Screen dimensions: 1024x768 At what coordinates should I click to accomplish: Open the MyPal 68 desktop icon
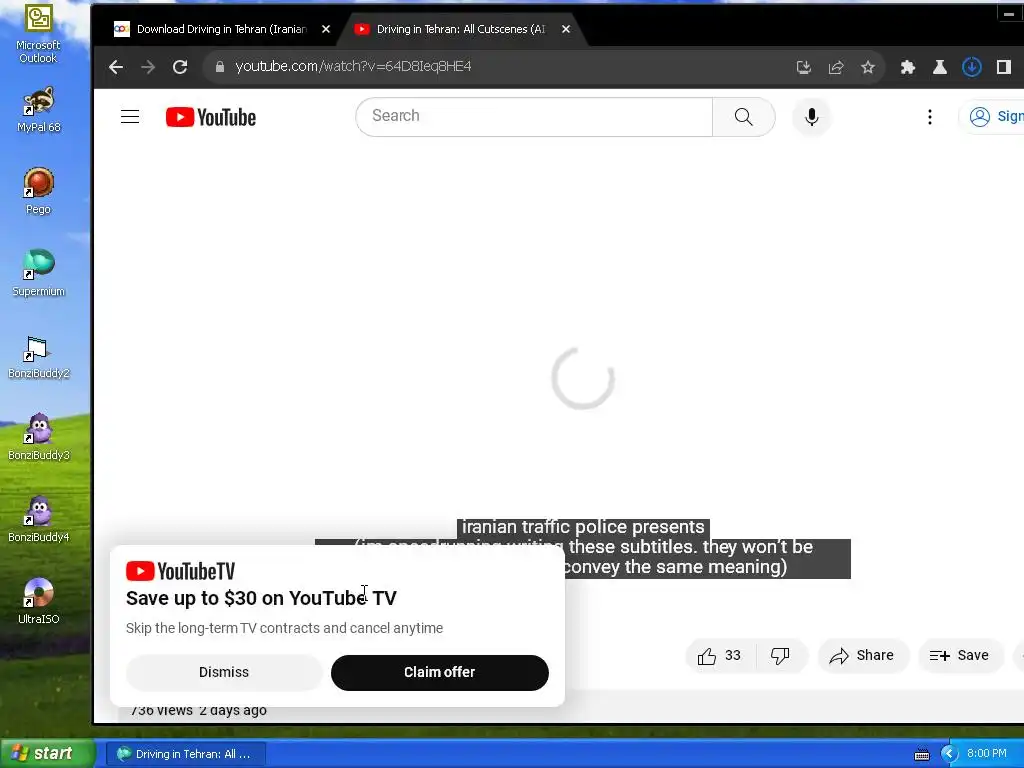(x=39, y=110)
